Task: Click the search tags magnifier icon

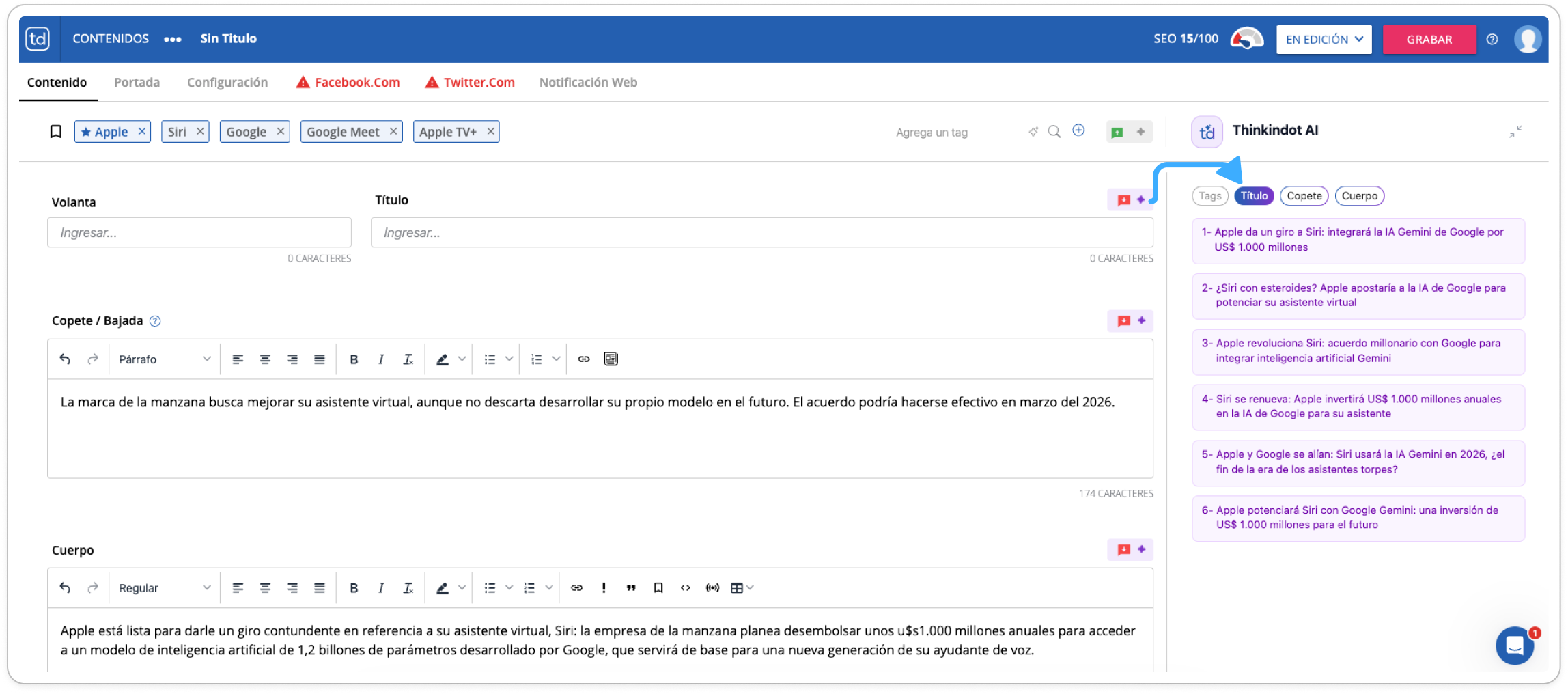Action: point(1054,131)
